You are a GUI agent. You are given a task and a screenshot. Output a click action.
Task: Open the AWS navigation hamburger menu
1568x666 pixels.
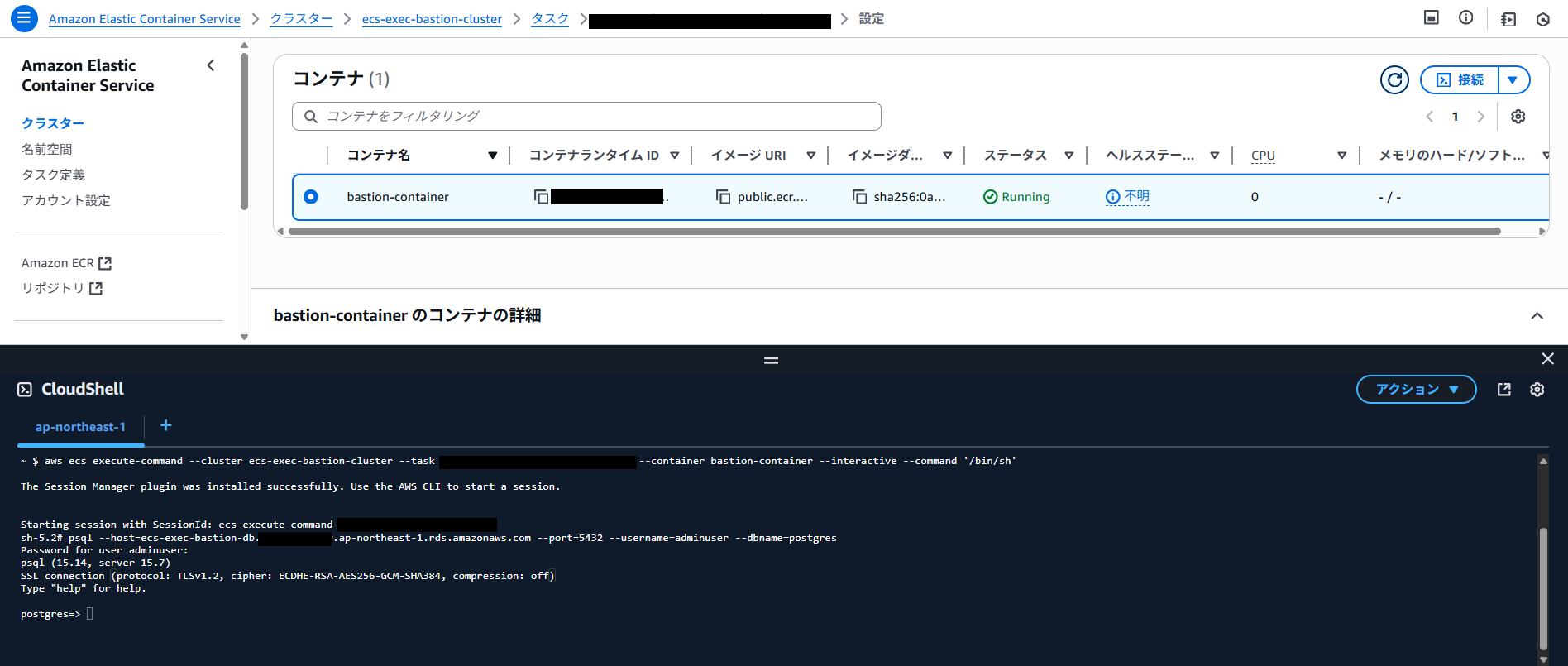[24, 17]
